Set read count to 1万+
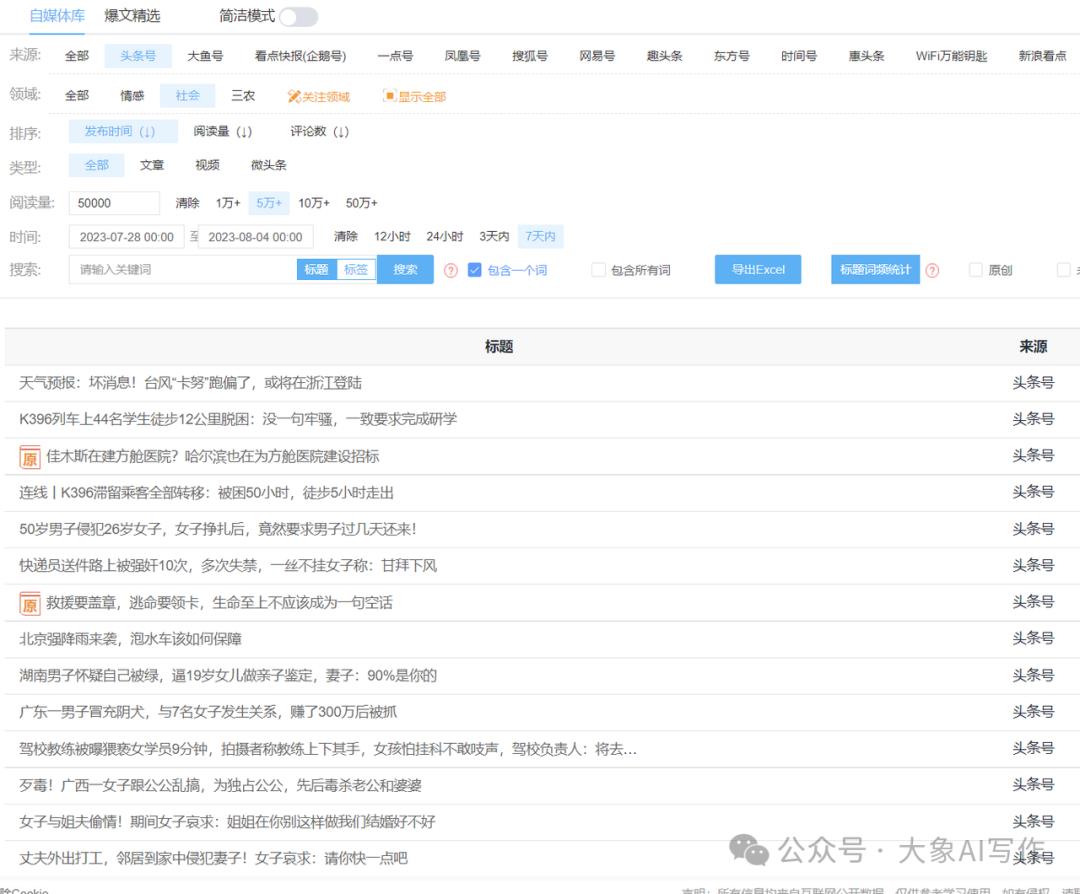The width and height of the screenshot is (1080, 894). [x=228, y=202]
